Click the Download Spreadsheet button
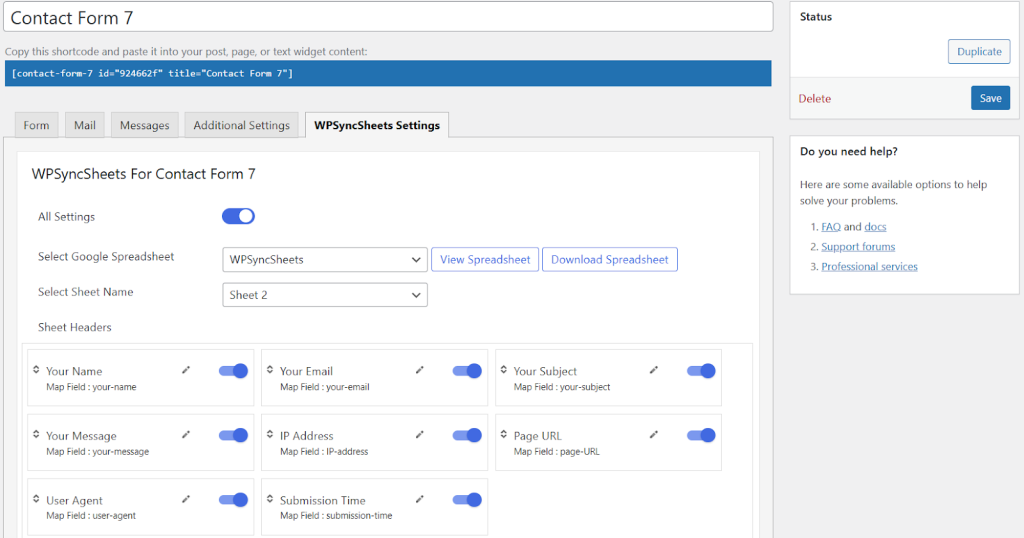This screenshot has height=538, width=1024. [610, 259]
